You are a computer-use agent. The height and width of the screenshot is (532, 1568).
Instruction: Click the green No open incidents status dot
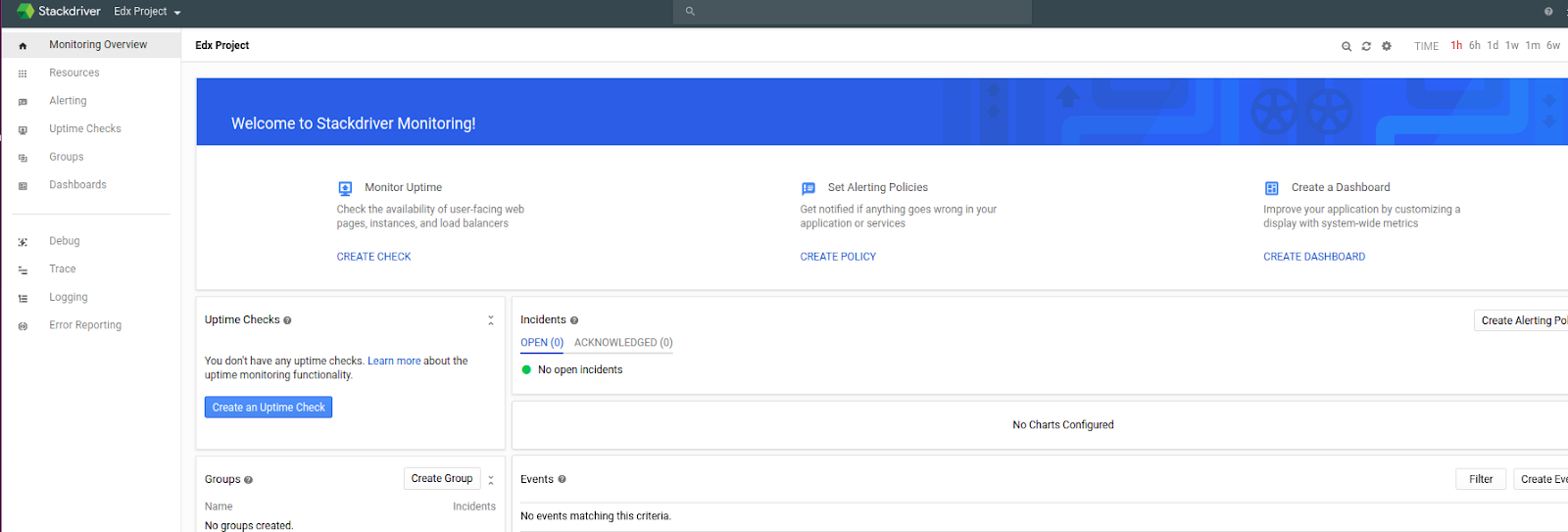[526, 370]
